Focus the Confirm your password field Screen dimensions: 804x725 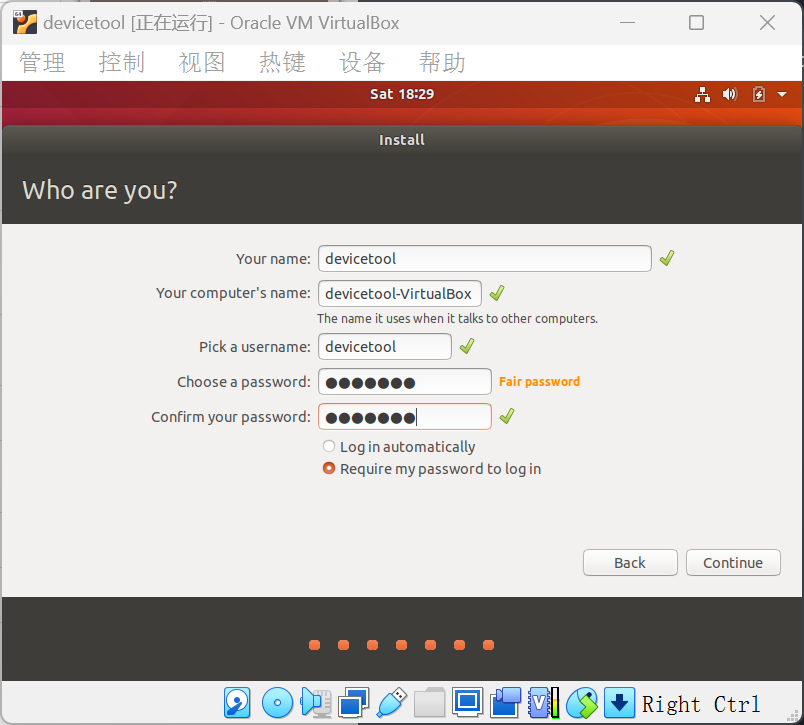pos(405,416)
